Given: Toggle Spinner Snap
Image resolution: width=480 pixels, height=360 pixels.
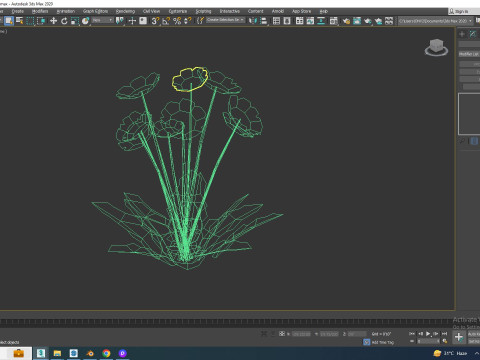Looking at the screenshot, I should (x=188, y=21).
